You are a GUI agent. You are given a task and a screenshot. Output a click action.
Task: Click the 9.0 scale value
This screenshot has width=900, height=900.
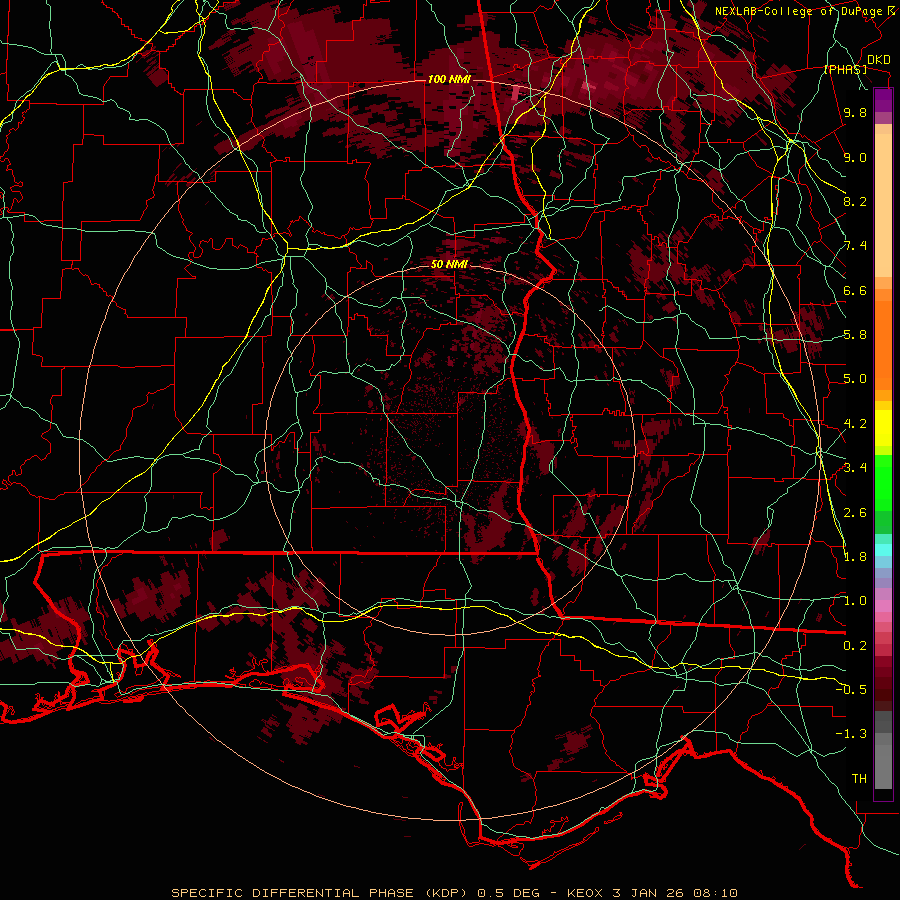855,158
